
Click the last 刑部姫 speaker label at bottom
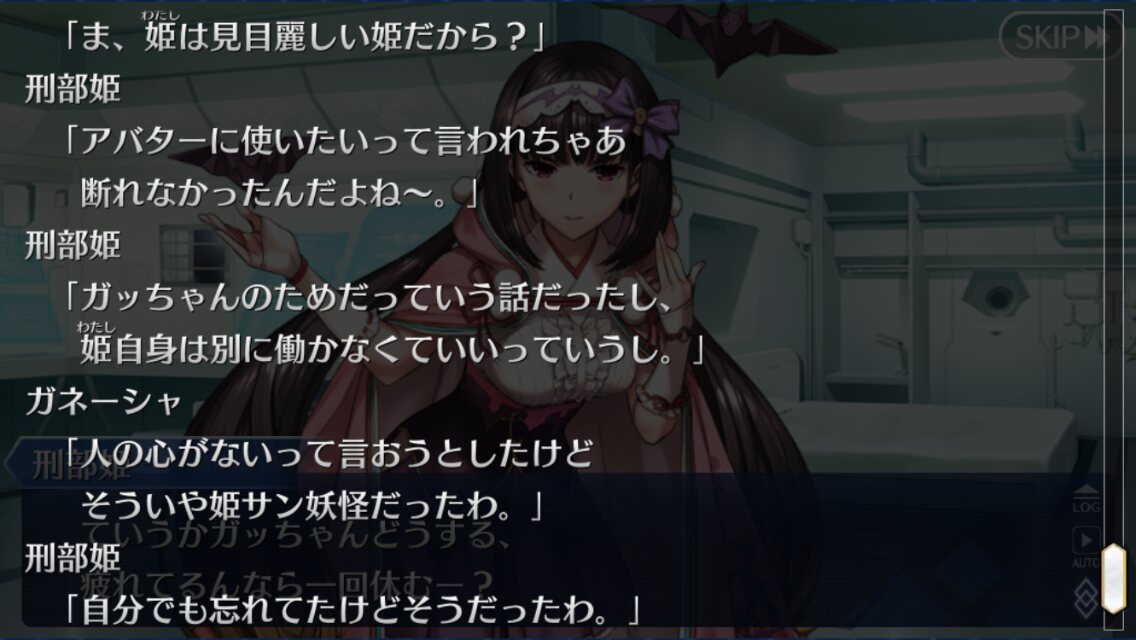[72, 558]
